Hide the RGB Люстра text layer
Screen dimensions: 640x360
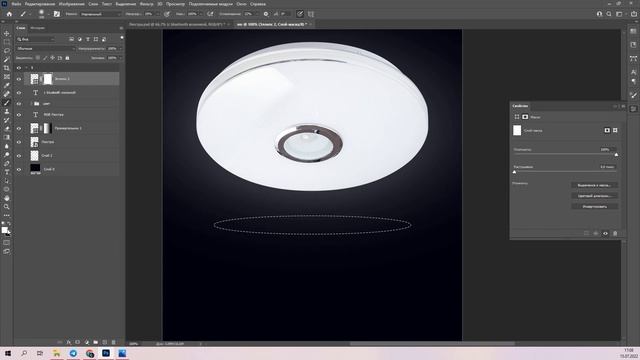tap(19, 115)
